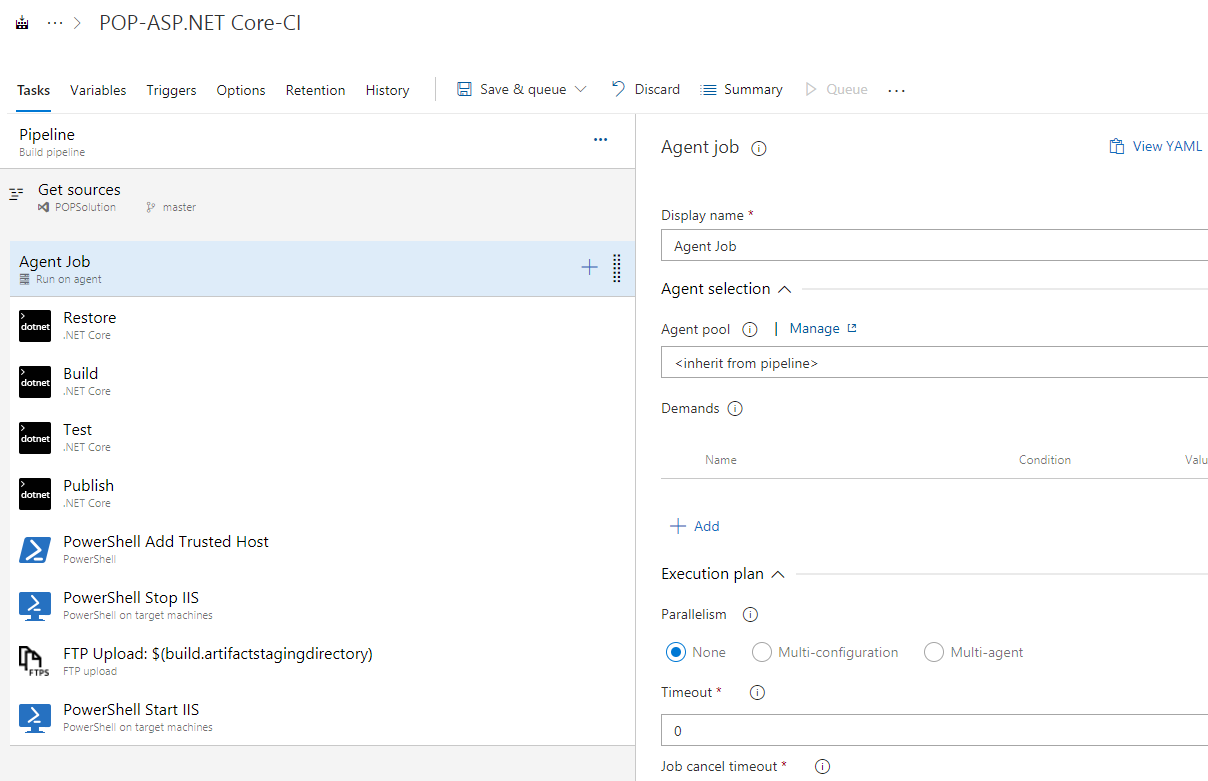1208x781 pixels.
Task: Click the PowerShell Add Trusted Host icon
Action: [34, 549]
